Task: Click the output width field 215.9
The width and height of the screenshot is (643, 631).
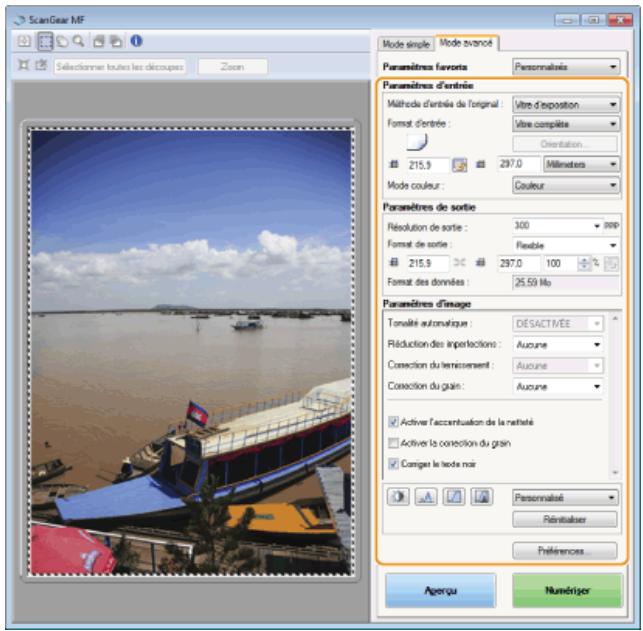Action: [x=428, y=263]
